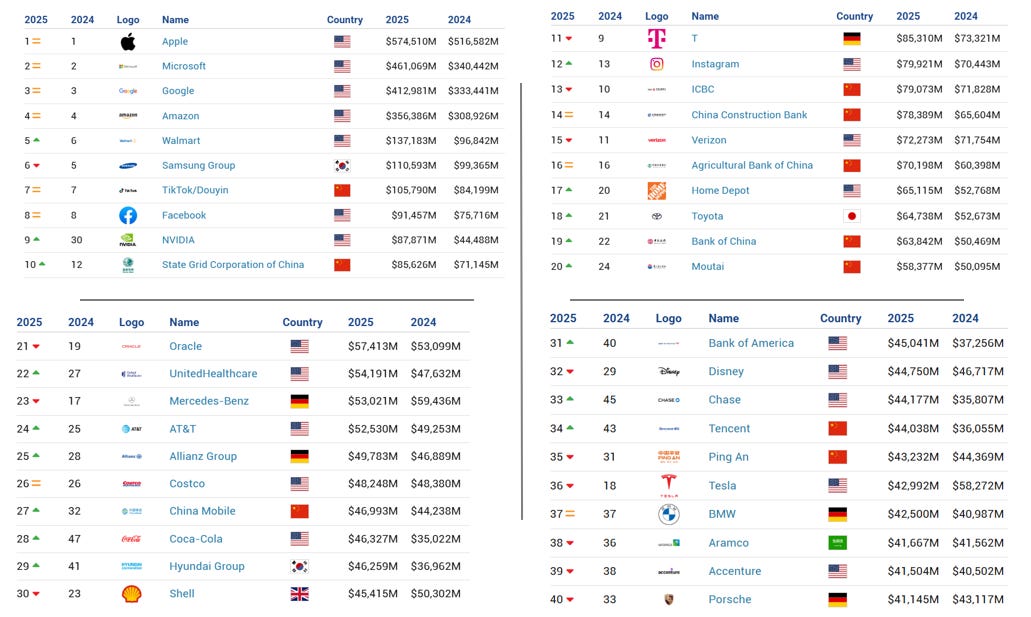Click ICBC's 2025 value $79,073M
Image resolution: width=1031 pixels, height=617 pixels.
[919, 89]
